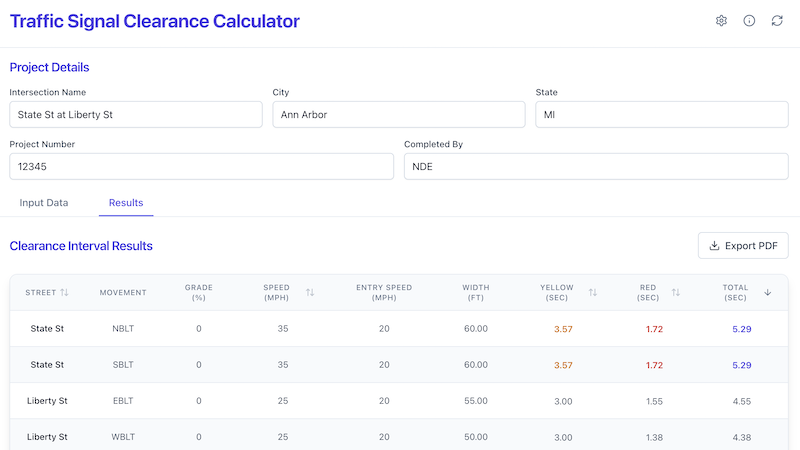Sort by Red (SEC) column arrows
Screen dimensions: 800x450
pyautogui.click(x=676, y=292)
